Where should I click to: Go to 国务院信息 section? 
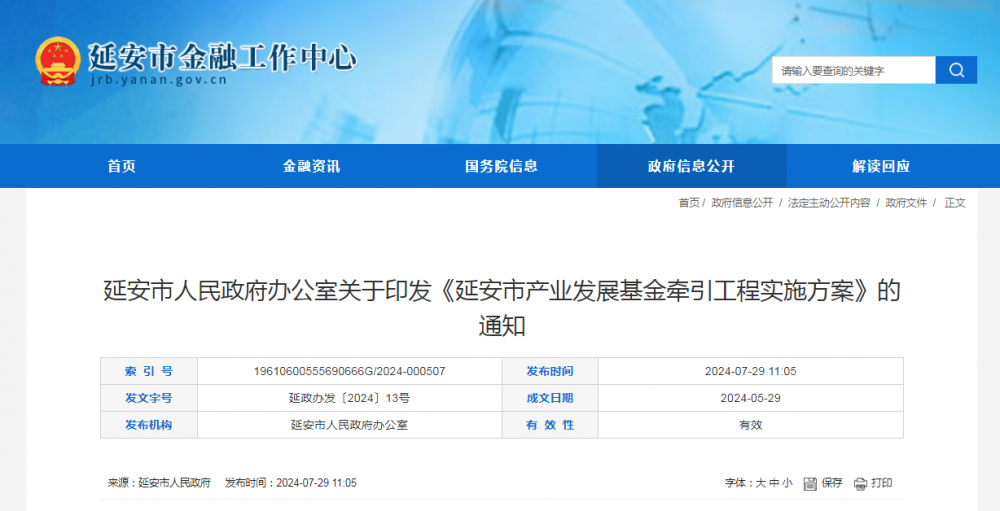pos(501,166)
